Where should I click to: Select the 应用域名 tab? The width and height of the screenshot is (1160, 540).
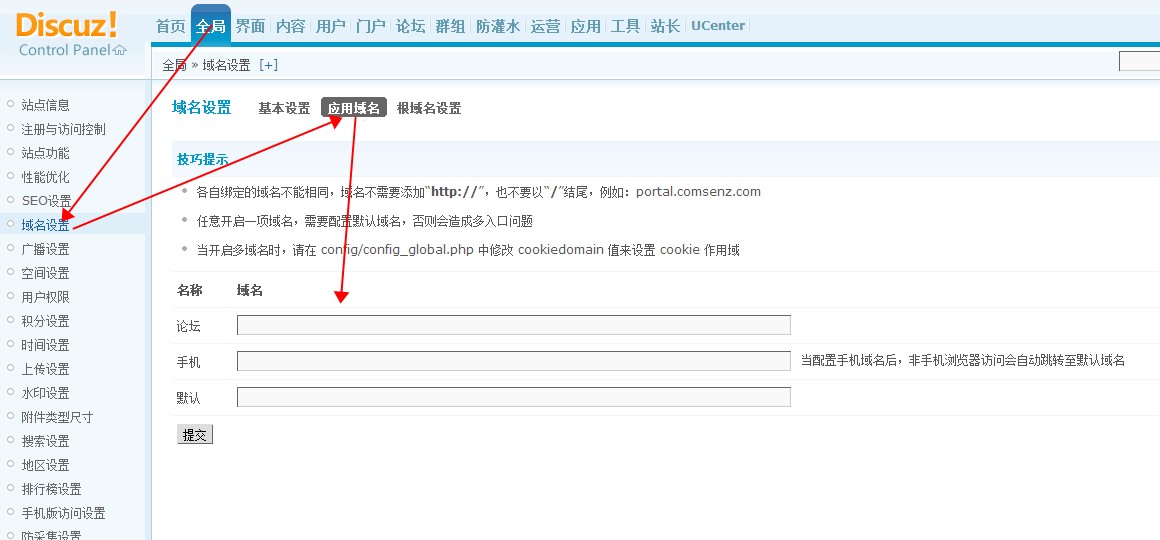pos(354,108)
